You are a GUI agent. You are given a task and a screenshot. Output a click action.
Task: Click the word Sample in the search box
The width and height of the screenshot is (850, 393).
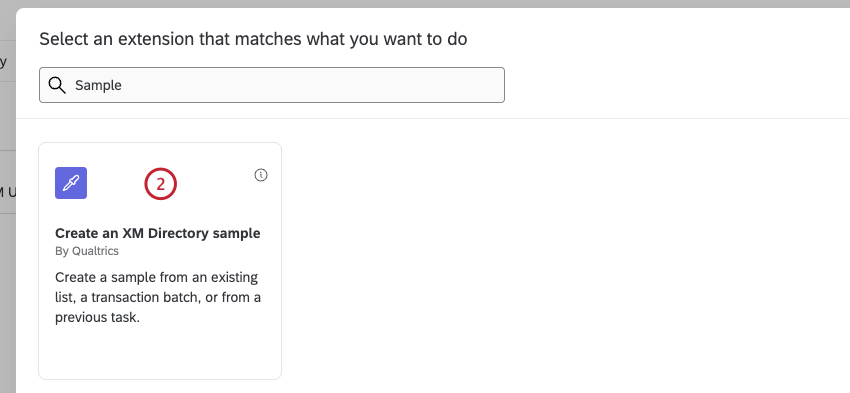[x=98, y=85]
